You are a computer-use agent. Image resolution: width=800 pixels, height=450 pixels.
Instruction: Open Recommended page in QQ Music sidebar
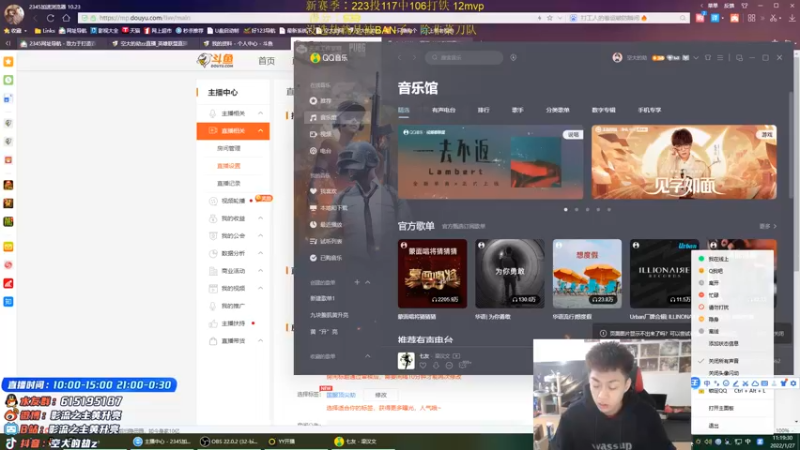pyautogui.click(x=320, y=101)
